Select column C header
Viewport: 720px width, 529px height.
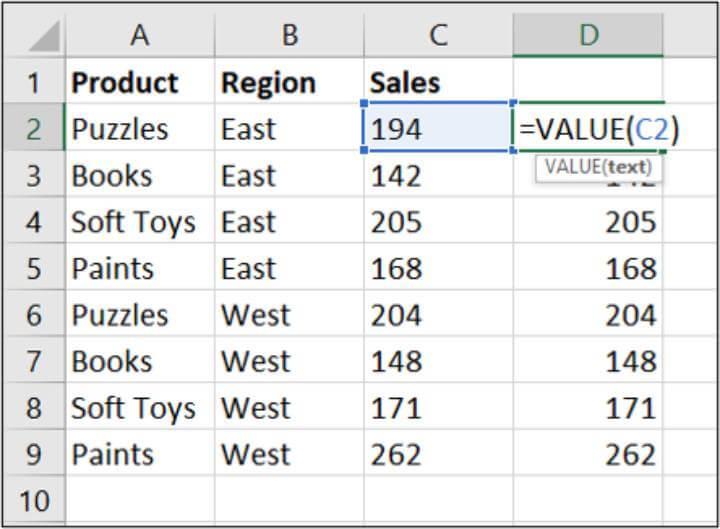[x=438, y=35]
